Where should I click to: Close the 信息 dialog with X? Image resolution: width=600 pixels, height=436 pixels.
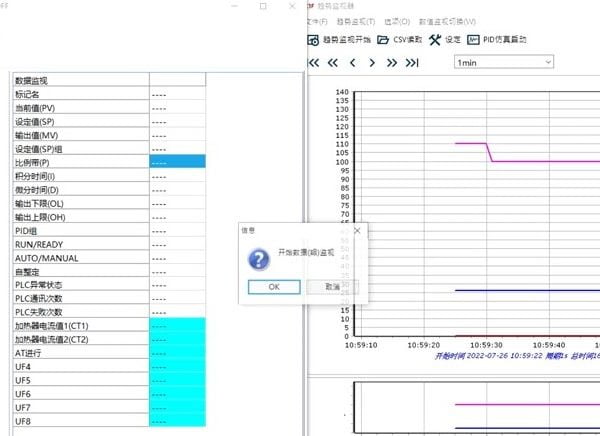(x=357, y=229)
